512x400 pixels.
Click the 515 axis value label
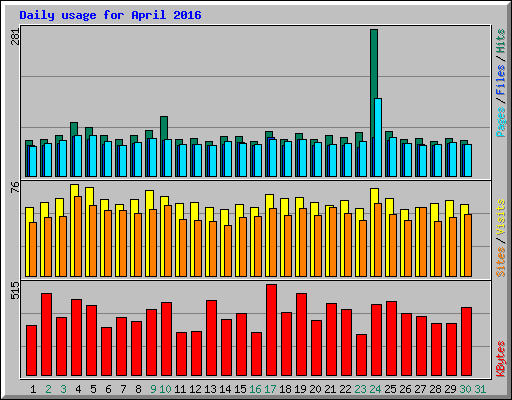[x=16, y=291]
